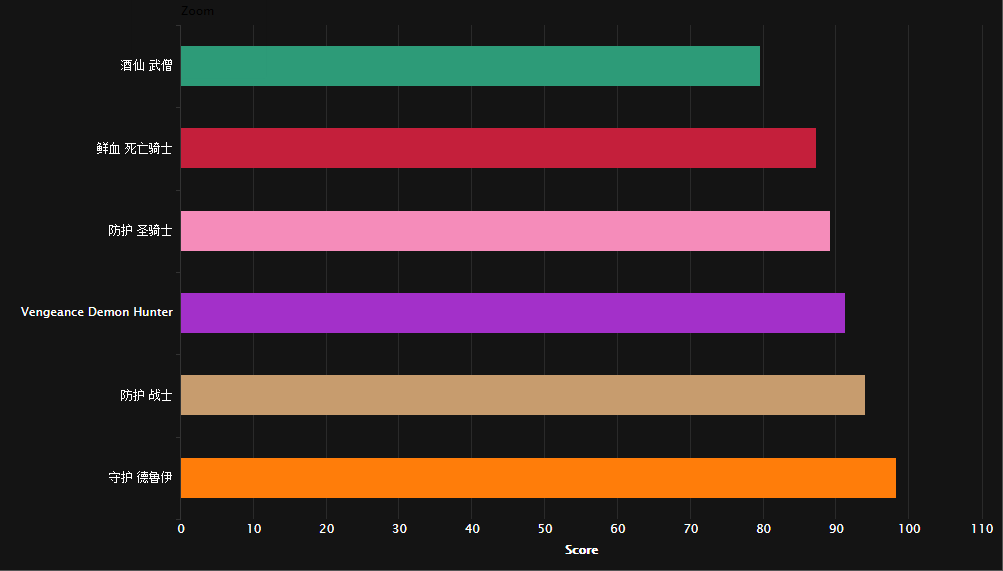Select the 110 tick label
This screenshot has width=1003, height=571.
tap(982, 529)
